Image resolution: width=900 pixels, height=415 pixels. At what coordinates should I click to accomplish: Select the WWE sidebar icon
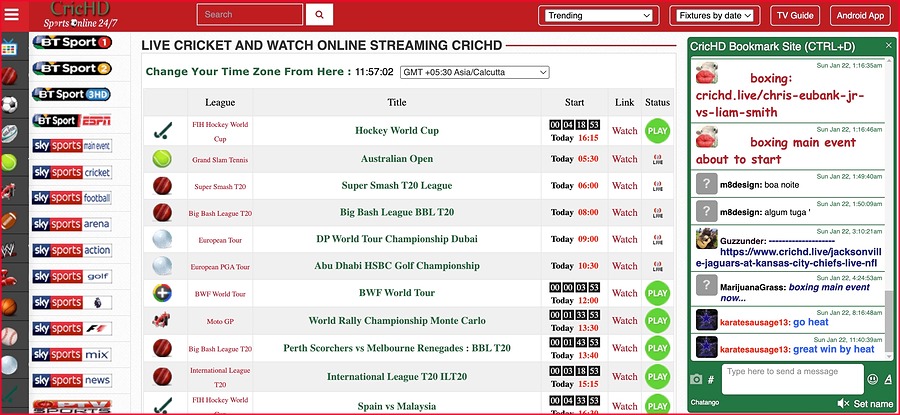pyautogui.click(x=9, y=249)
